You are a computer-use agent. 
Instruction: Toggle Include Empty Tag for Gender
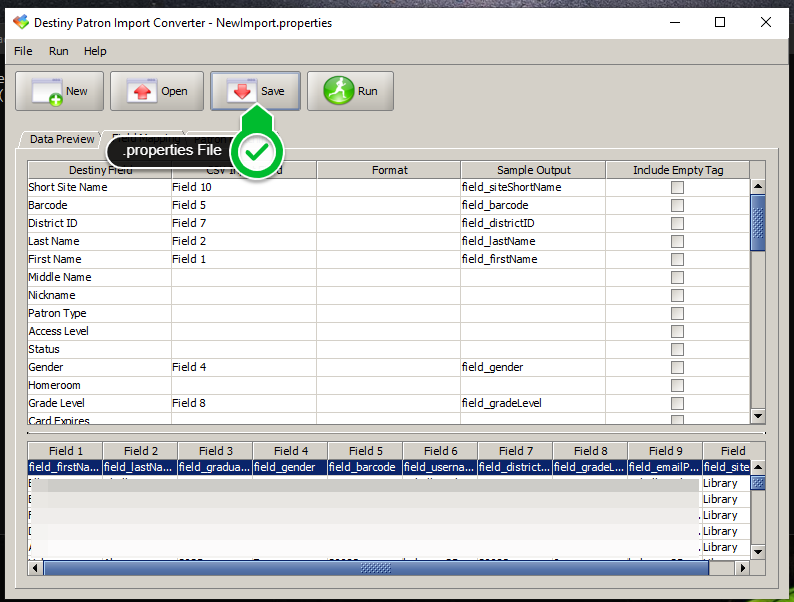point(677,368)
